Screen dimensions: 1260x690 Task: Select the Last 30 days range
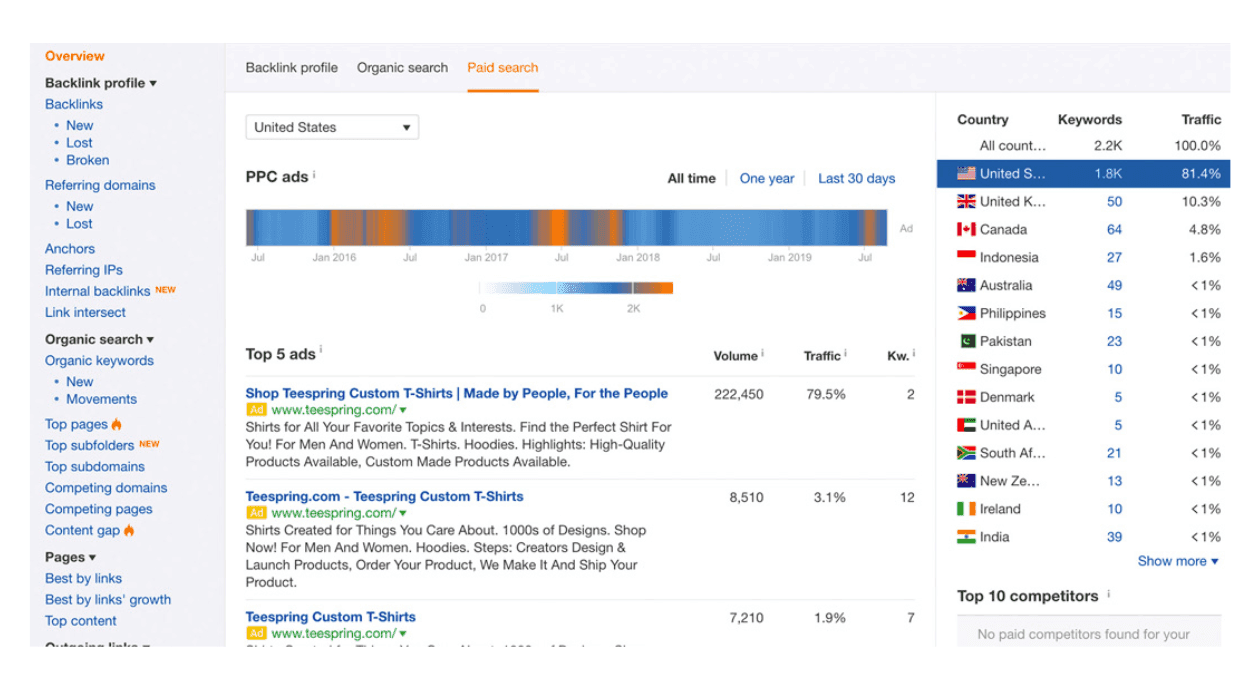pyautogui.click(x=857, y=178)
